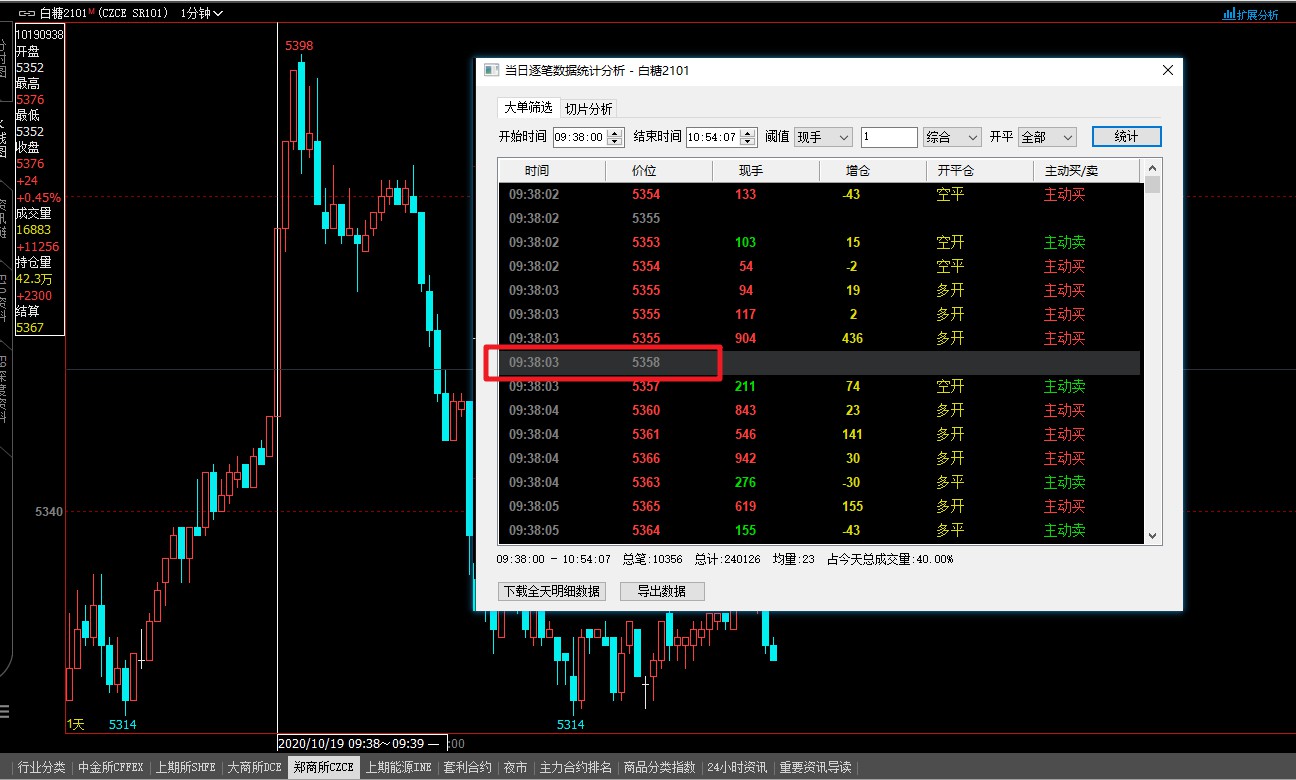
Task: Expand the 1分钟 period dropdown
Action: pos(202,13)
